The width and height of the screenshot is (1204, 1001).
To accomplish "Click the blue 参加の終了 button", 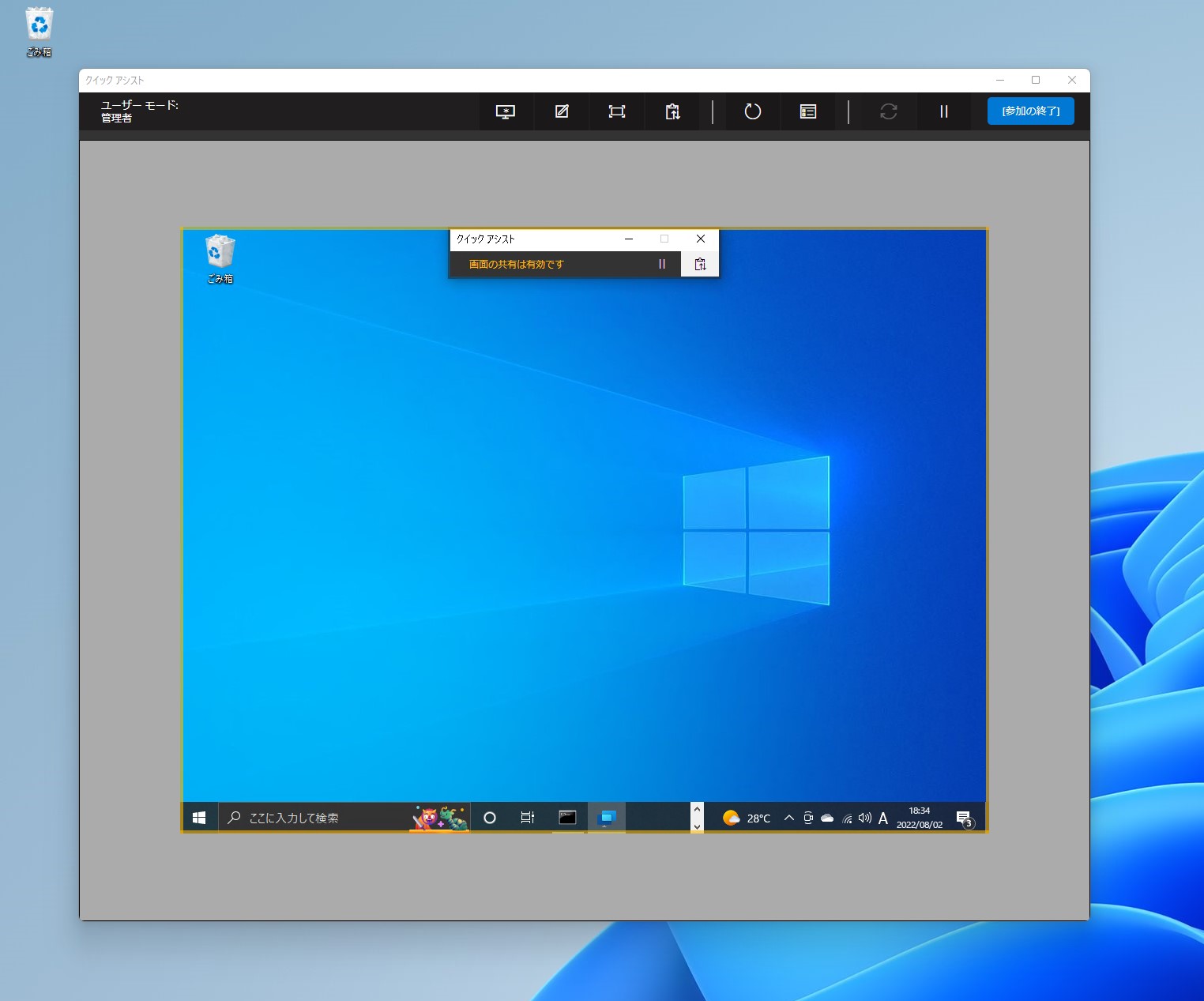I will [x=1031, y=111].
